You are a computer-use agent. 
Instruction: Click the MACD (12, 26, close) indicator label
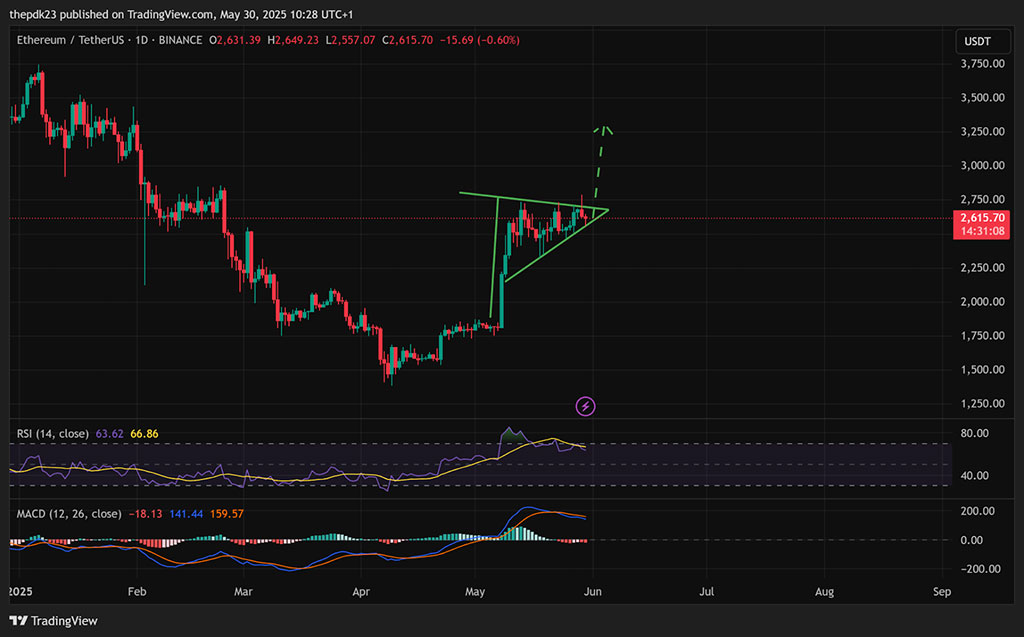pos(69,514)
